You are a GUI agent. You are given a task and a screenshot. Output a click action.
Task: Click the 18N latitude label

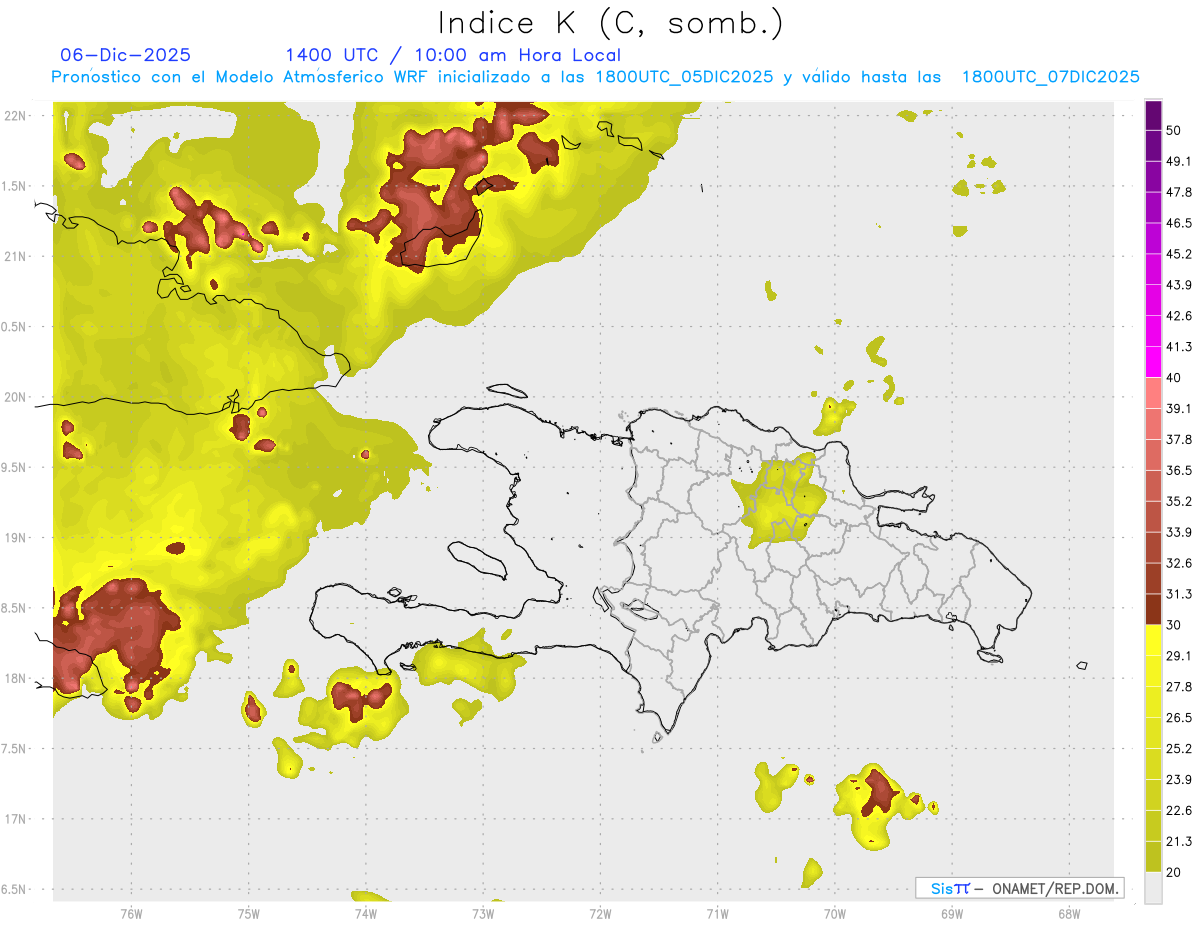coord(14,678)
